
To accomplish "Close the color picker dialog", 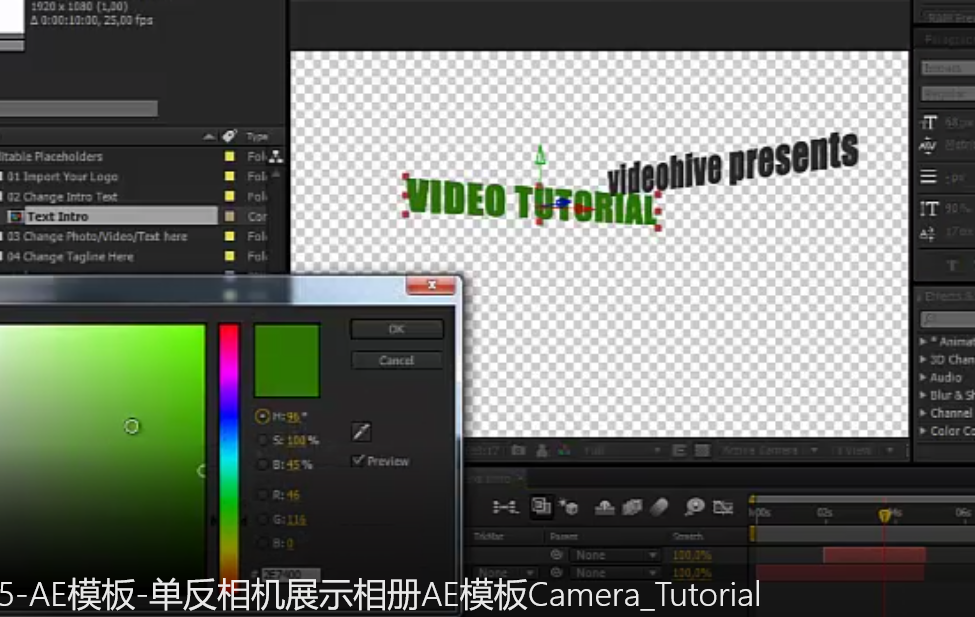I will 431,285.
